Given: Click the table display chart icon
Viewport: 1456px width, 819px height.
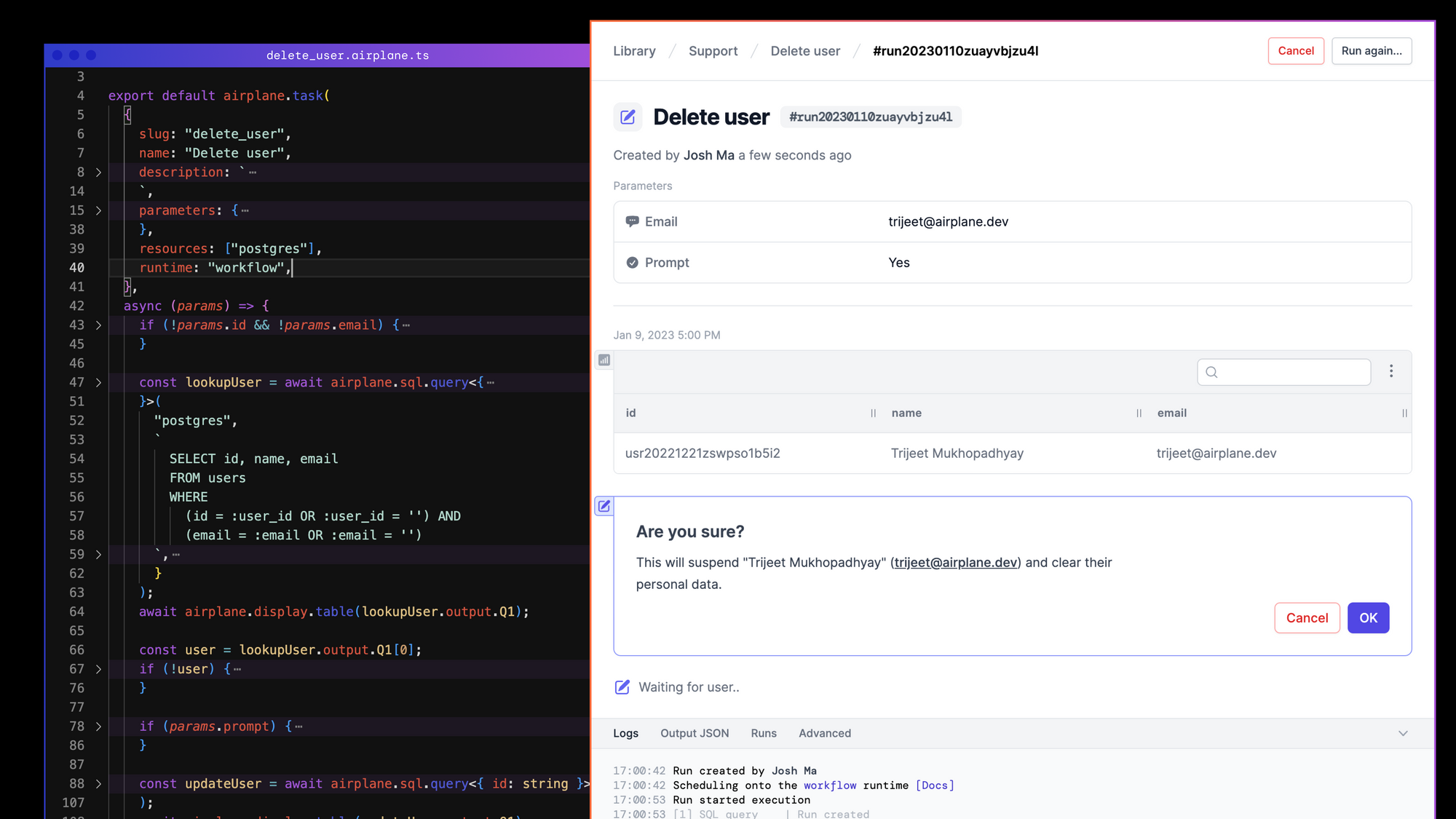Looking at the screenshot, I should [604, 360].
